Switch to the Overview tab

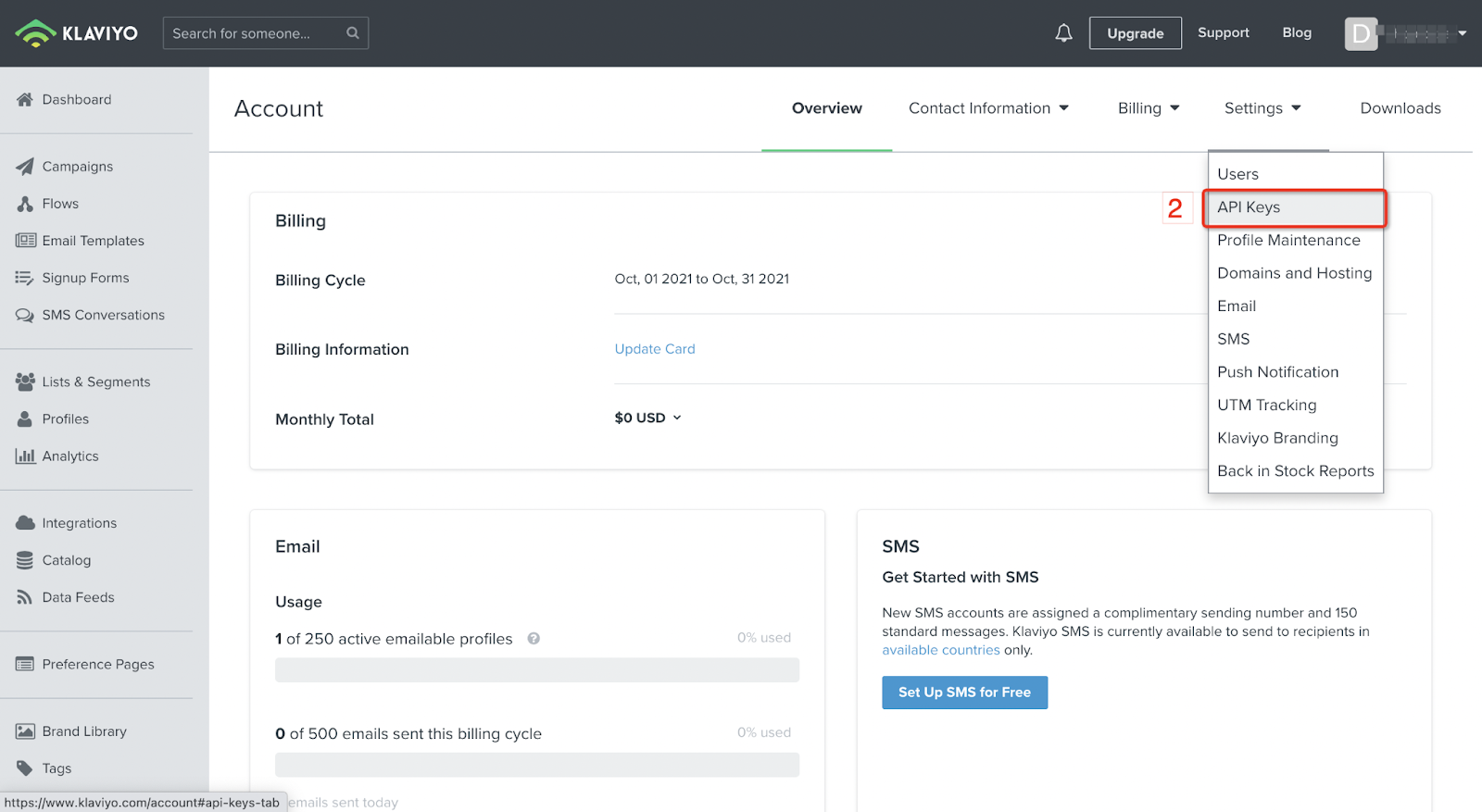[826, 108]
